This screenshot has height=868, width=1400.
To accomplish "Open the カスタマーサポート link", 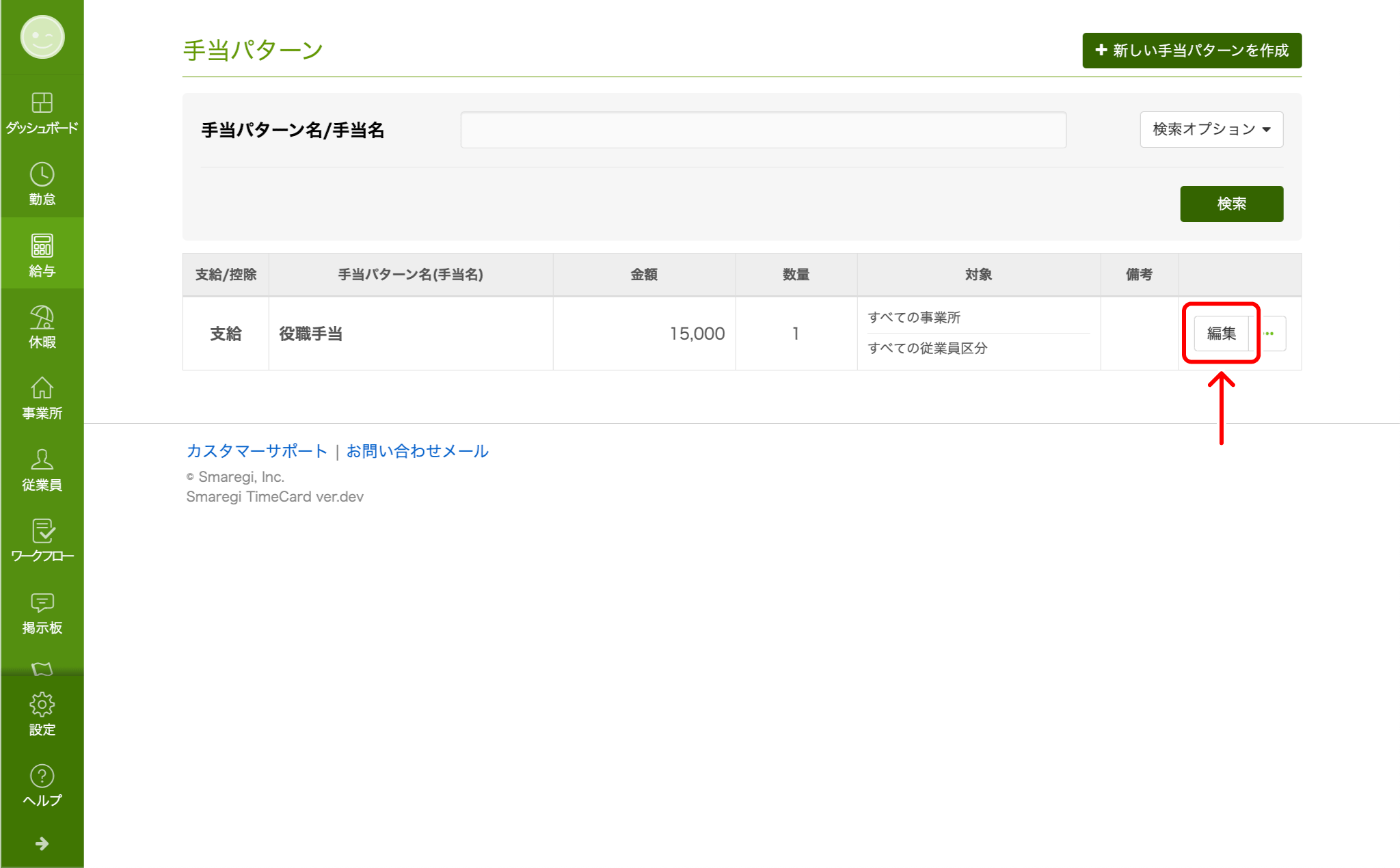I will point(257,451).
